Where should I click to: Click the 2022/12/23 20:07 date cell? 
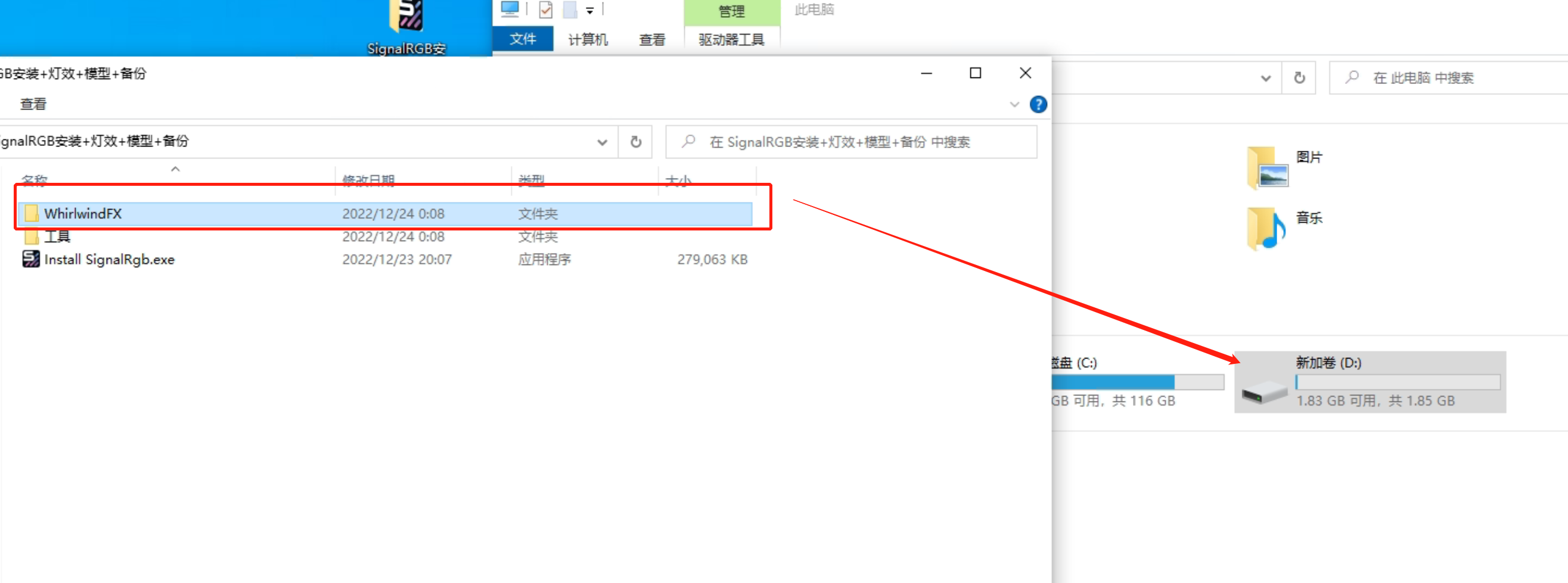(397, 260)
